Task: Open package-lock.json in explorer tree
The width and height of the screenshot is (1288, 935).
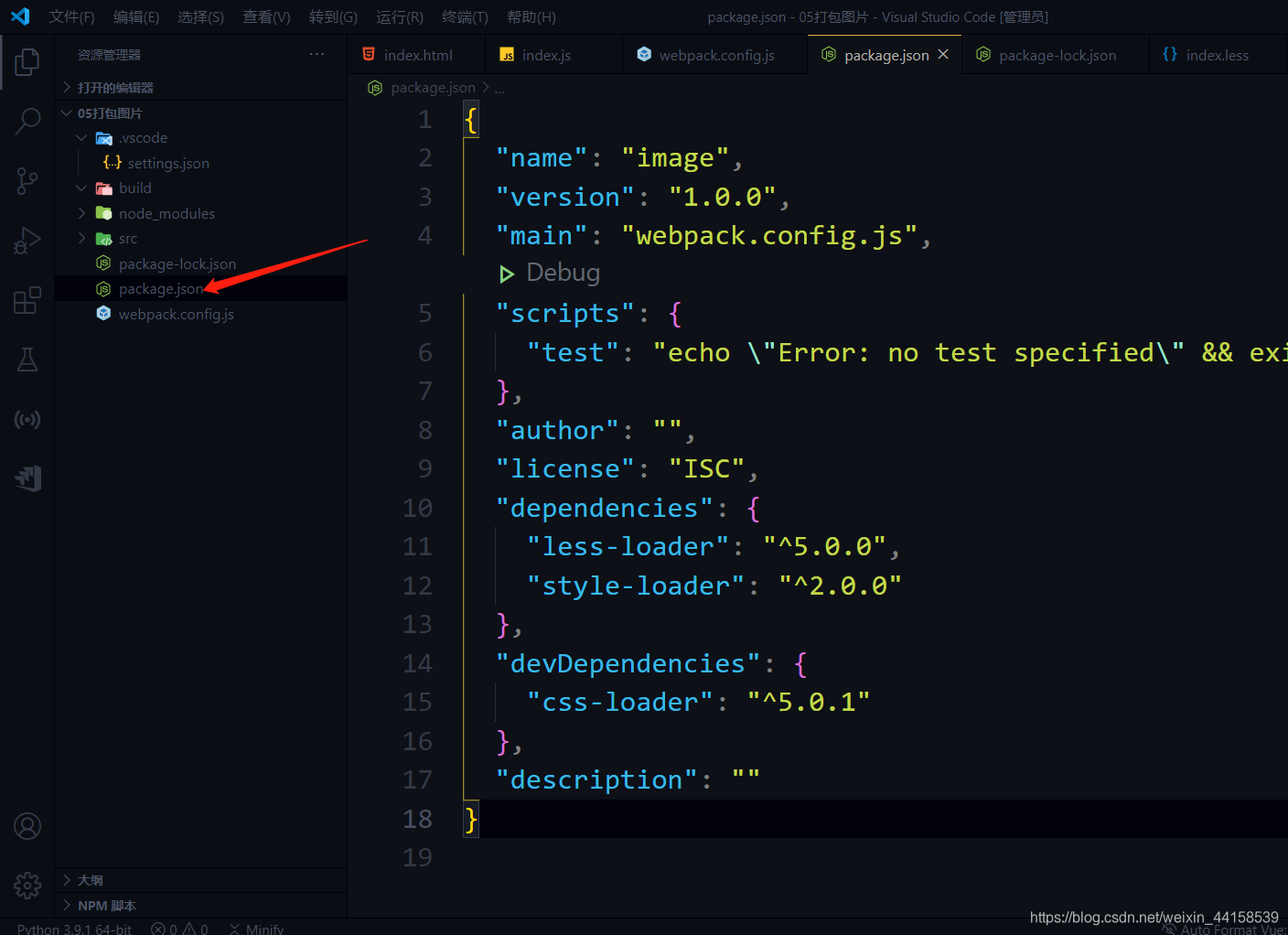Action: click(200, 263)
